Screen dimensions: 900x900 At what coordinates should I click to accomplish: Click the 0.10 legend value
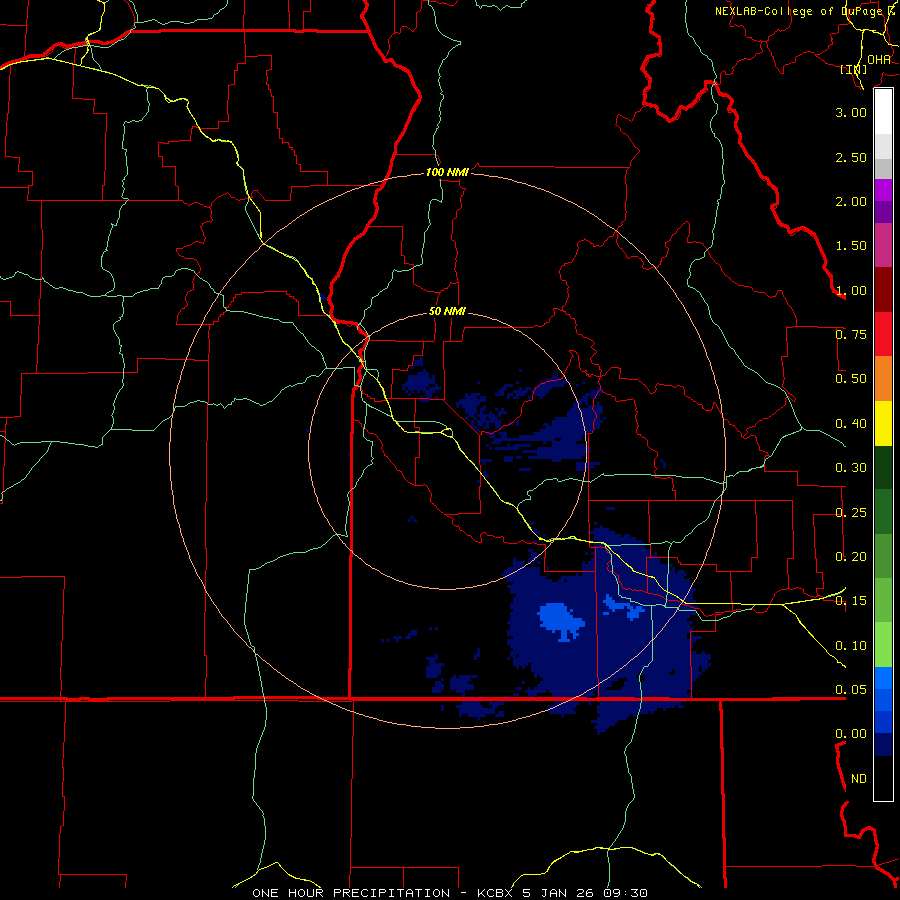(851, 646)
